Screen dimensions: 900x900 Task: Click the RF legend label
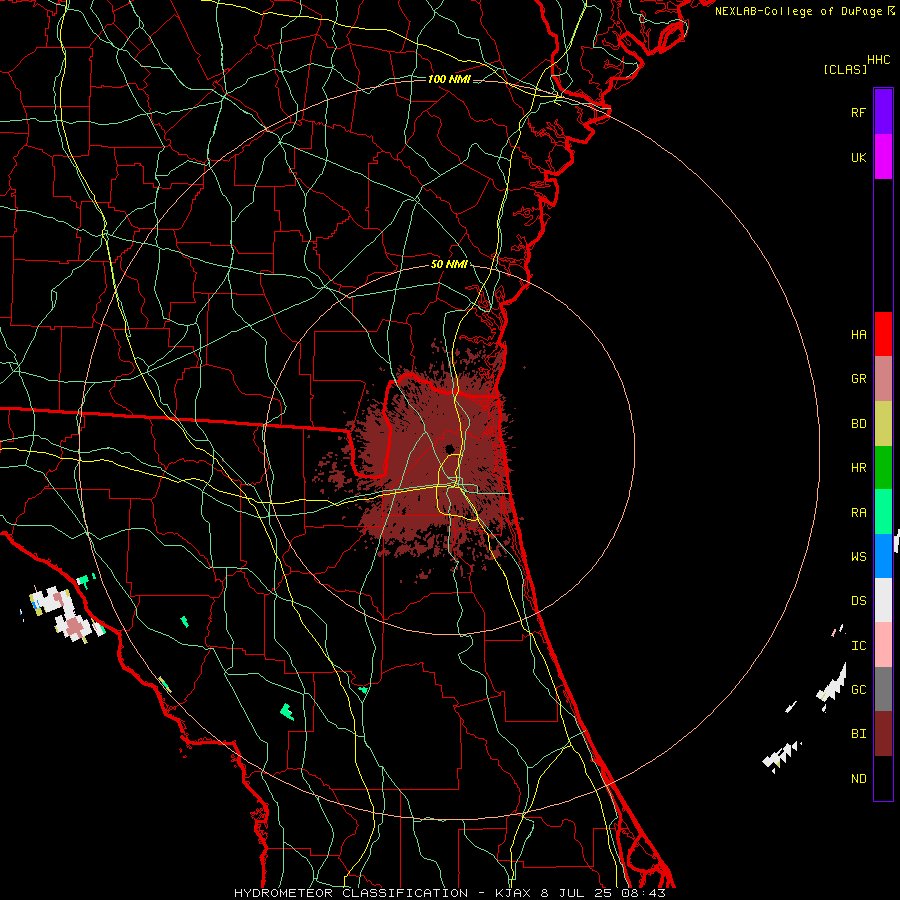click(858, 112)
